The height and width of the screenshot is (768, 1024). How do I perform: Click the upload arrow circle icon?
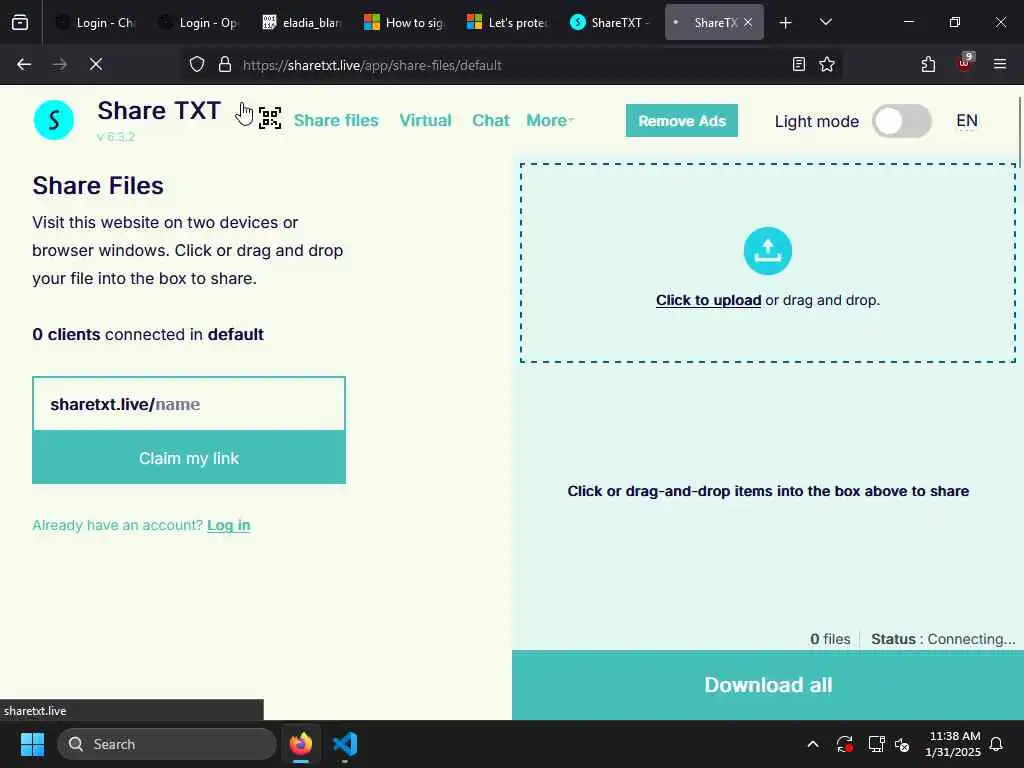point(767,251)
